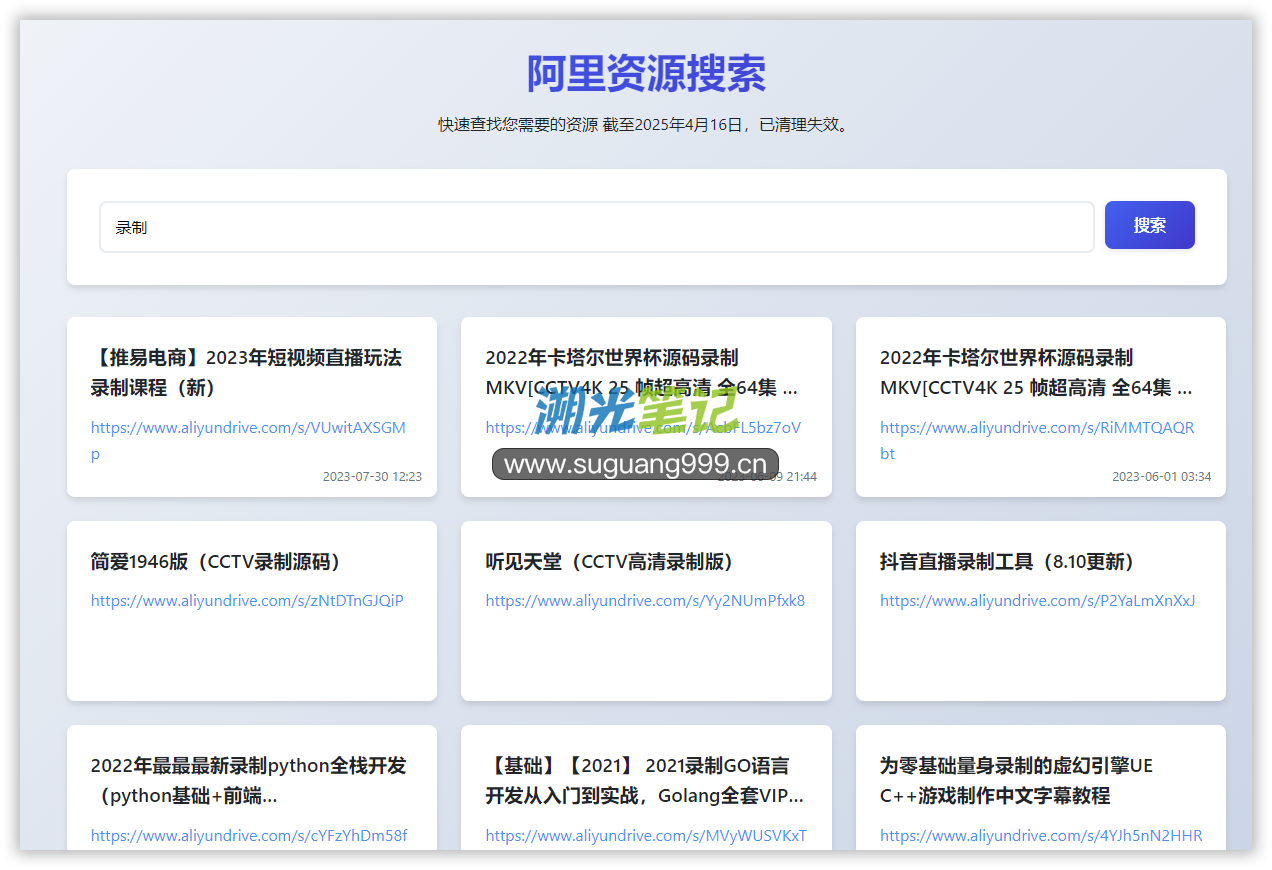Open the aliyundrive link ending zNtDTnGJQiP
The width and height of the screenshot is (1272, 870).
(x=247, y=601)
